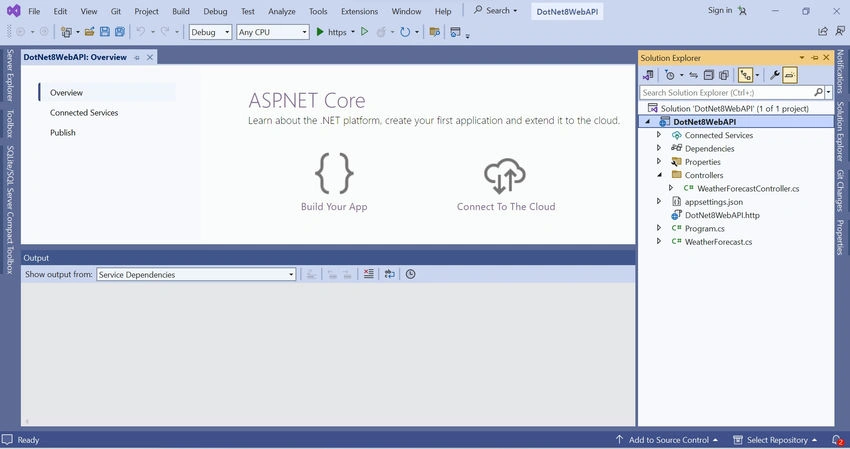Select Connected Services in left navigation

tap(84, 112)
